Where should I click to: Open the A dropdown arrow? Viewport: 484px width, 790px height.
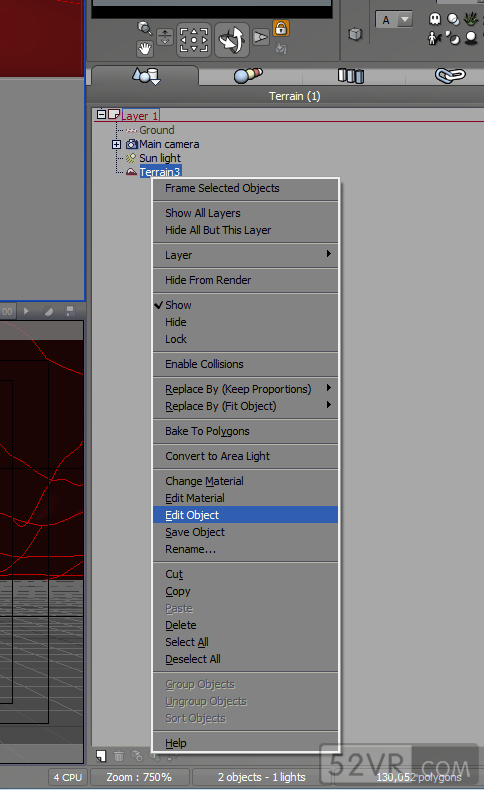point(405,20)
